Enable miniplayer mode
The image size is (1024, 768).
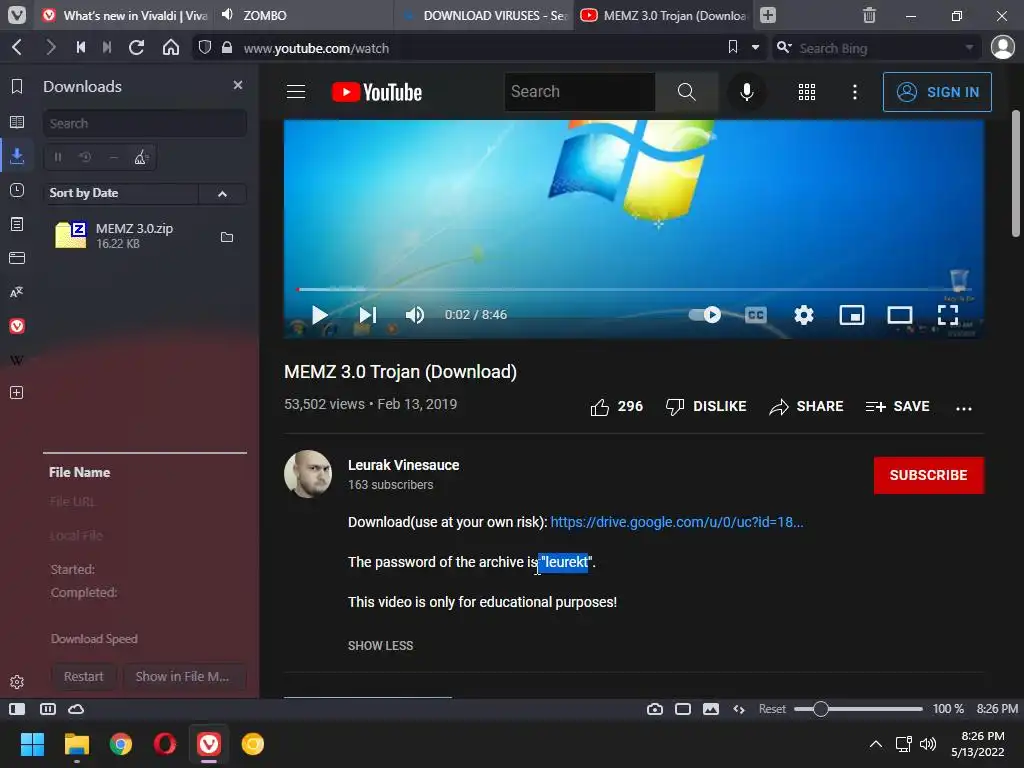(852, 315)
